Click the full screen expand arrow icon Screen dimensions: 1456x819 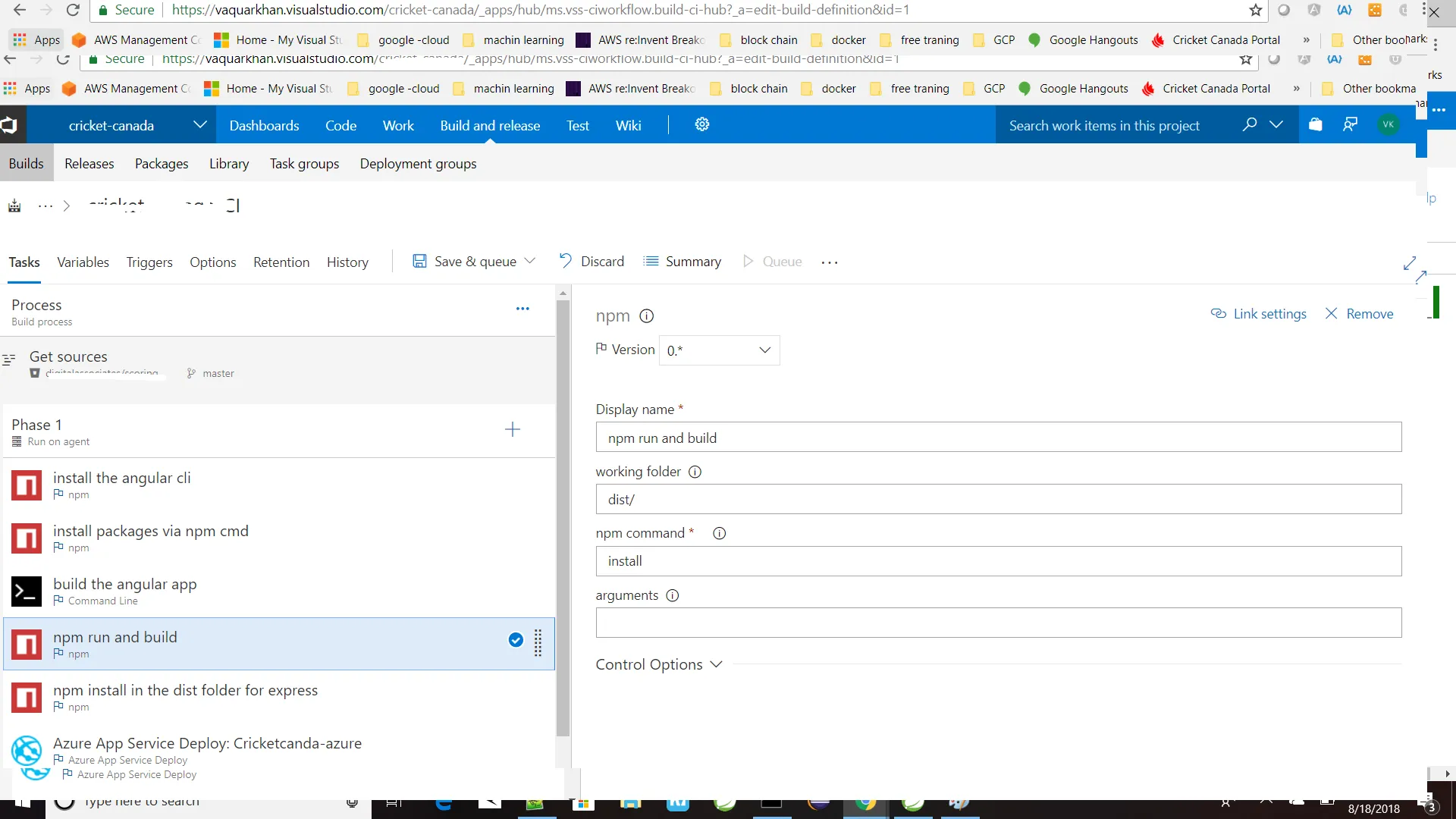point(1410,263)
